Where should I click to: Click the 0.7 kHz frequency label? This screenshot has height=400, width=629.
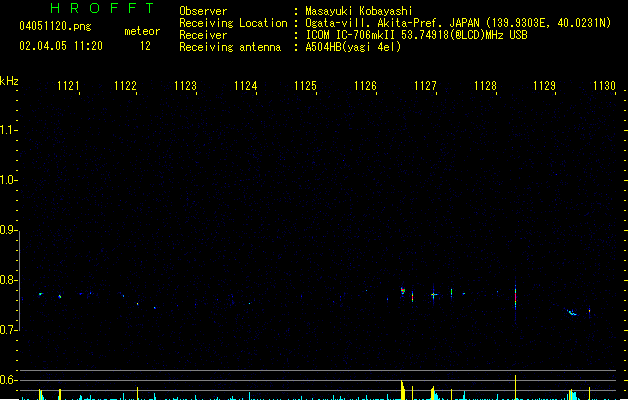(x=8, y=330)
